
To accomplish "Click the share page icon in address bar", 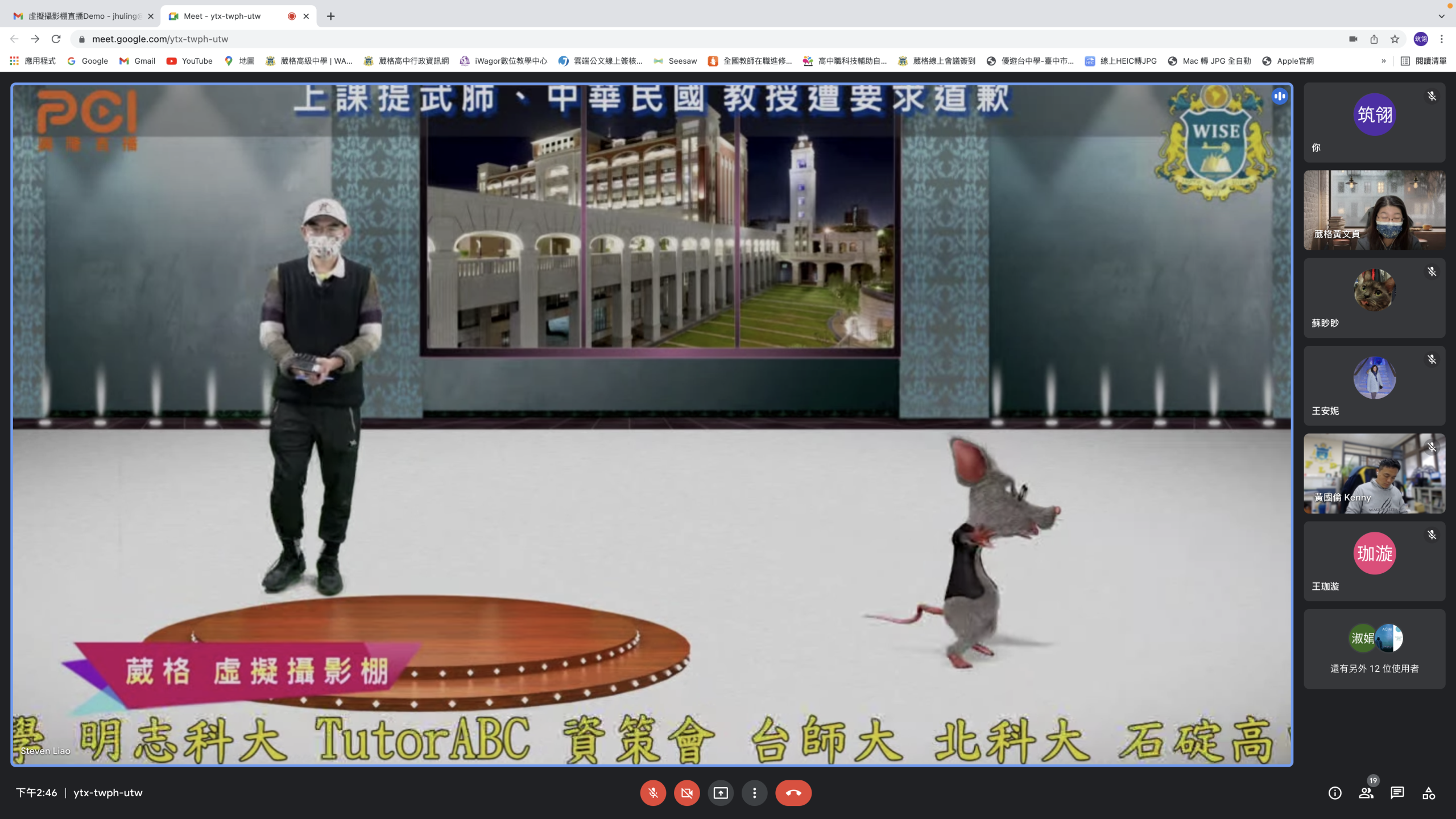I will pyautogui.click(x=1374, y=39).
